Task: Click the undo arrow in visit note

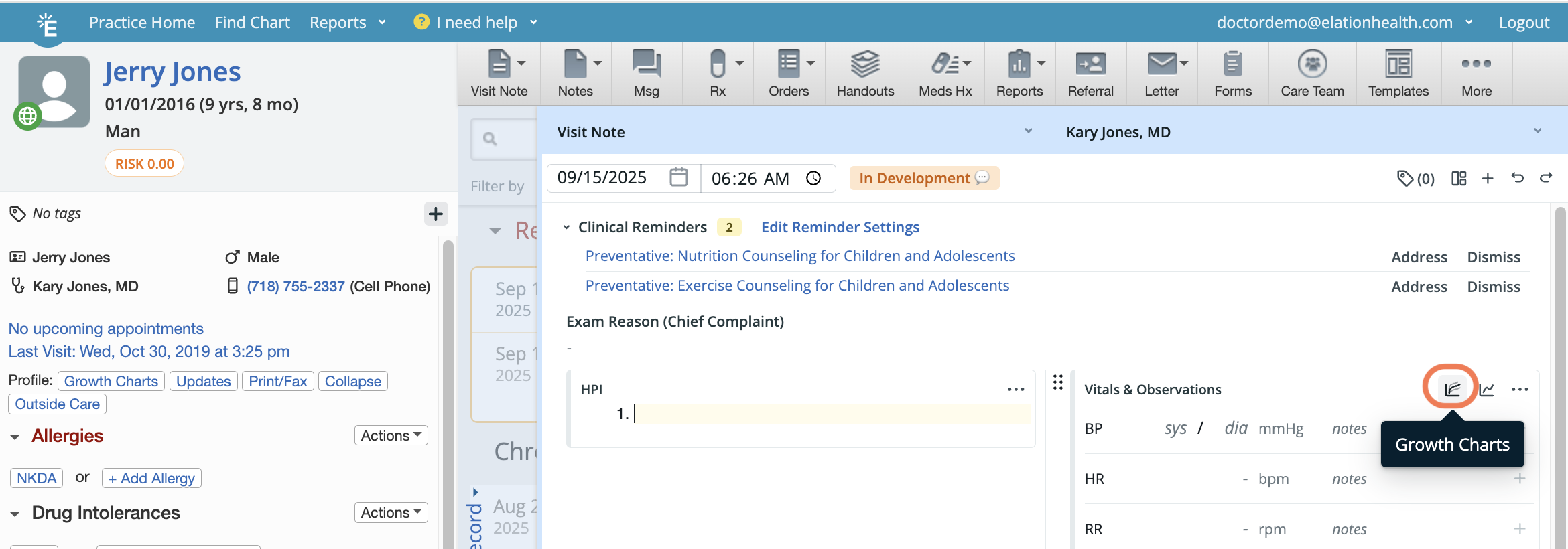Action: tap(1517, 178)
